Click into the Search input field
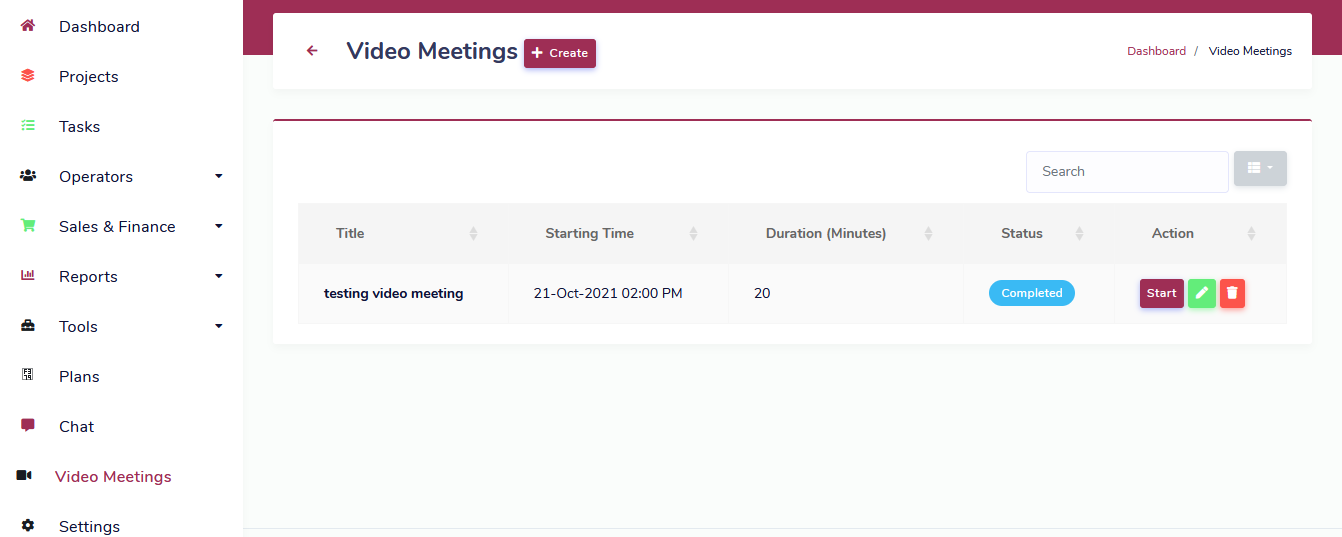The width and height of the screenshot is (1342, 537). [1126, 172]
